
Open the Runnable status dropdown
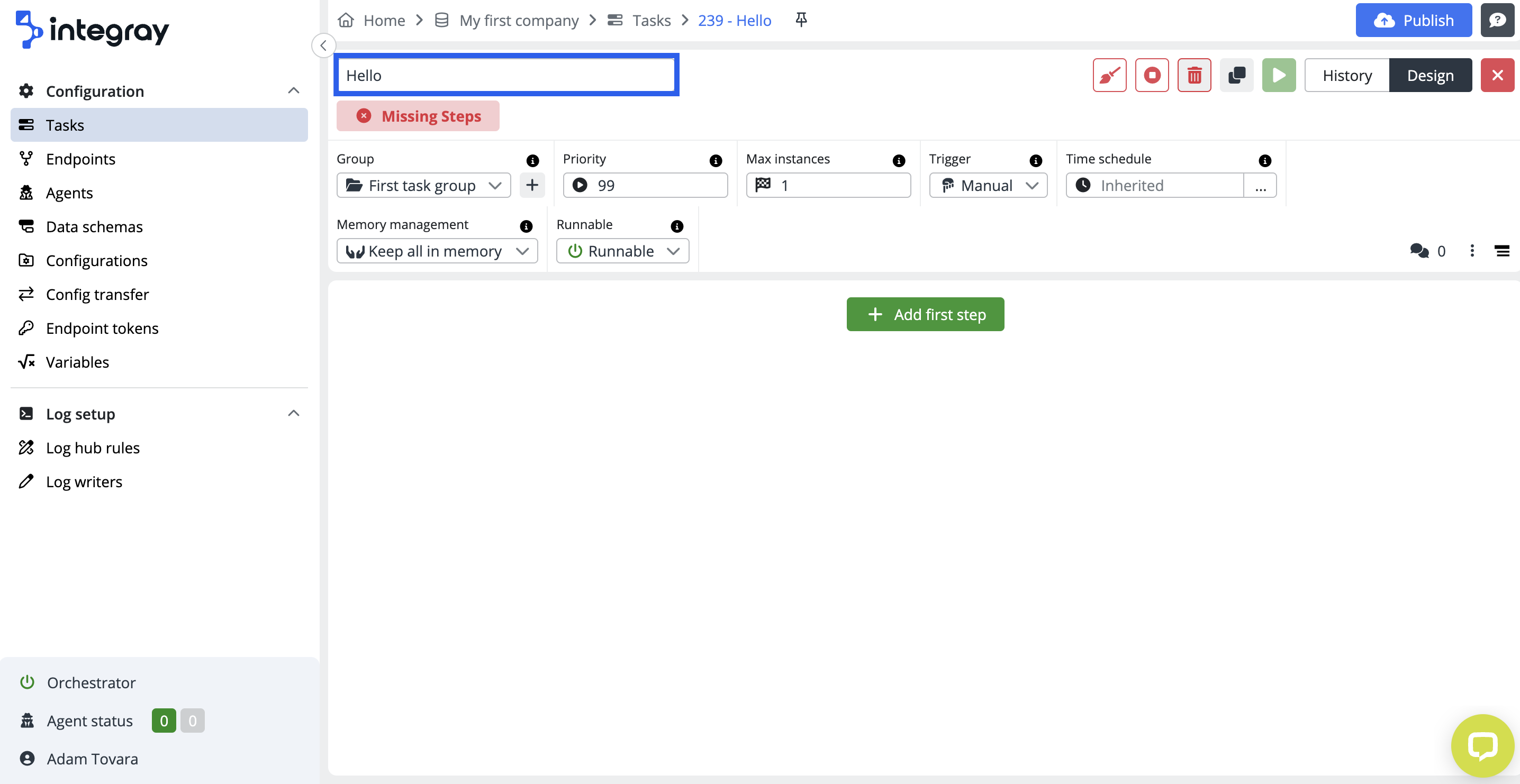[622, 251]
